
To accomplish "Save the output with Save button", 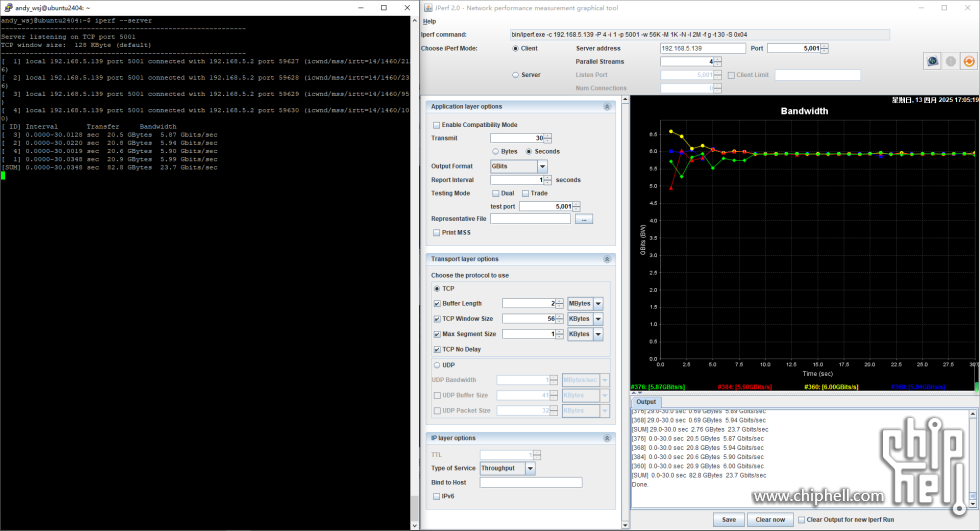I will 729,520.
